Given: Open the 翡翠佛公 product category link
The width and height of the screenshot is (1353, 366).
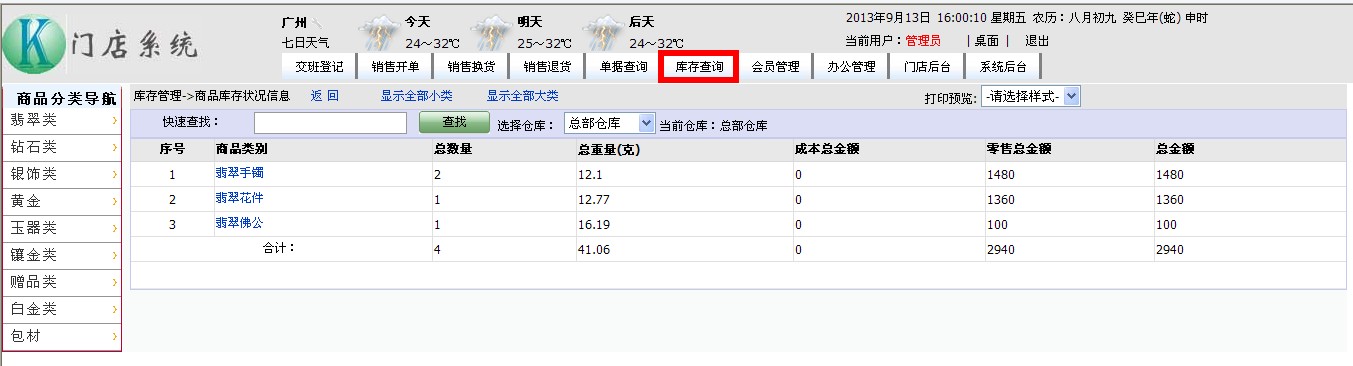Looking at the screenshot, I should click(x=239, y=223).
